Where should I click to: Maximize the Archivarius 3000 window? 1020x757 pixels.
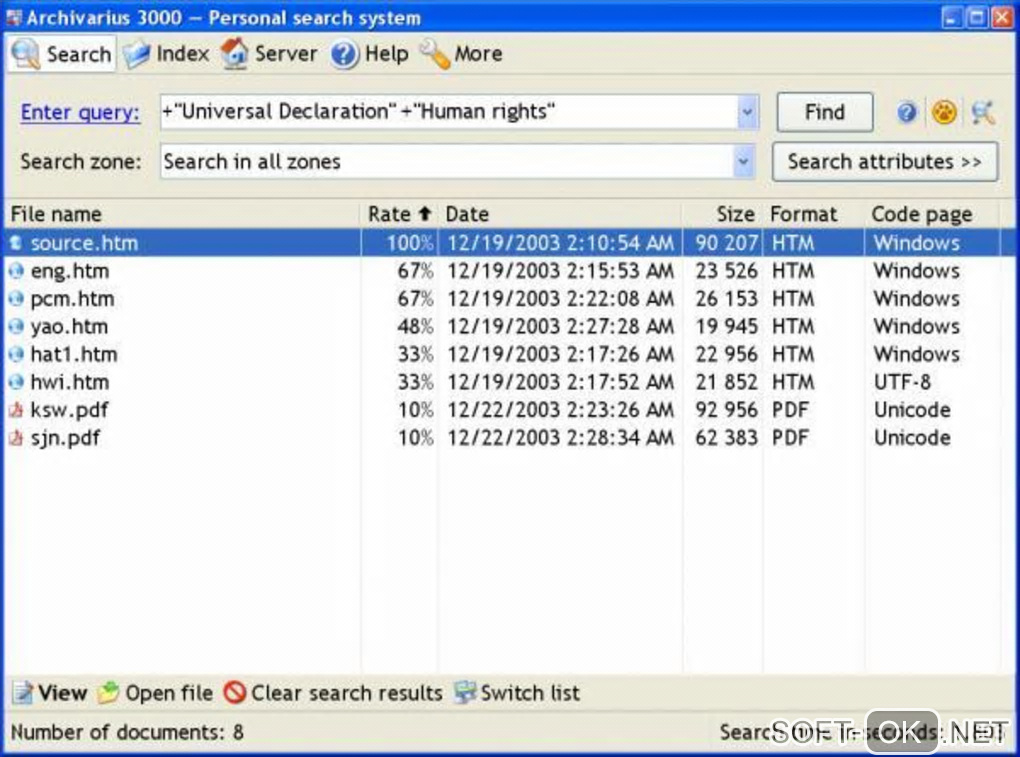pos(976,18)
